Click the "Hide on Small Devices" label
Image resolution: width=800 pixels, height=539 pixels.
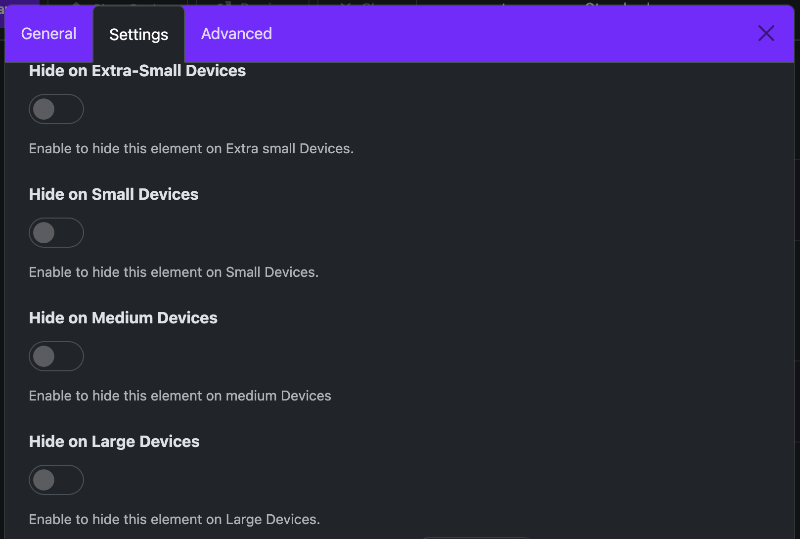[114, 194]
